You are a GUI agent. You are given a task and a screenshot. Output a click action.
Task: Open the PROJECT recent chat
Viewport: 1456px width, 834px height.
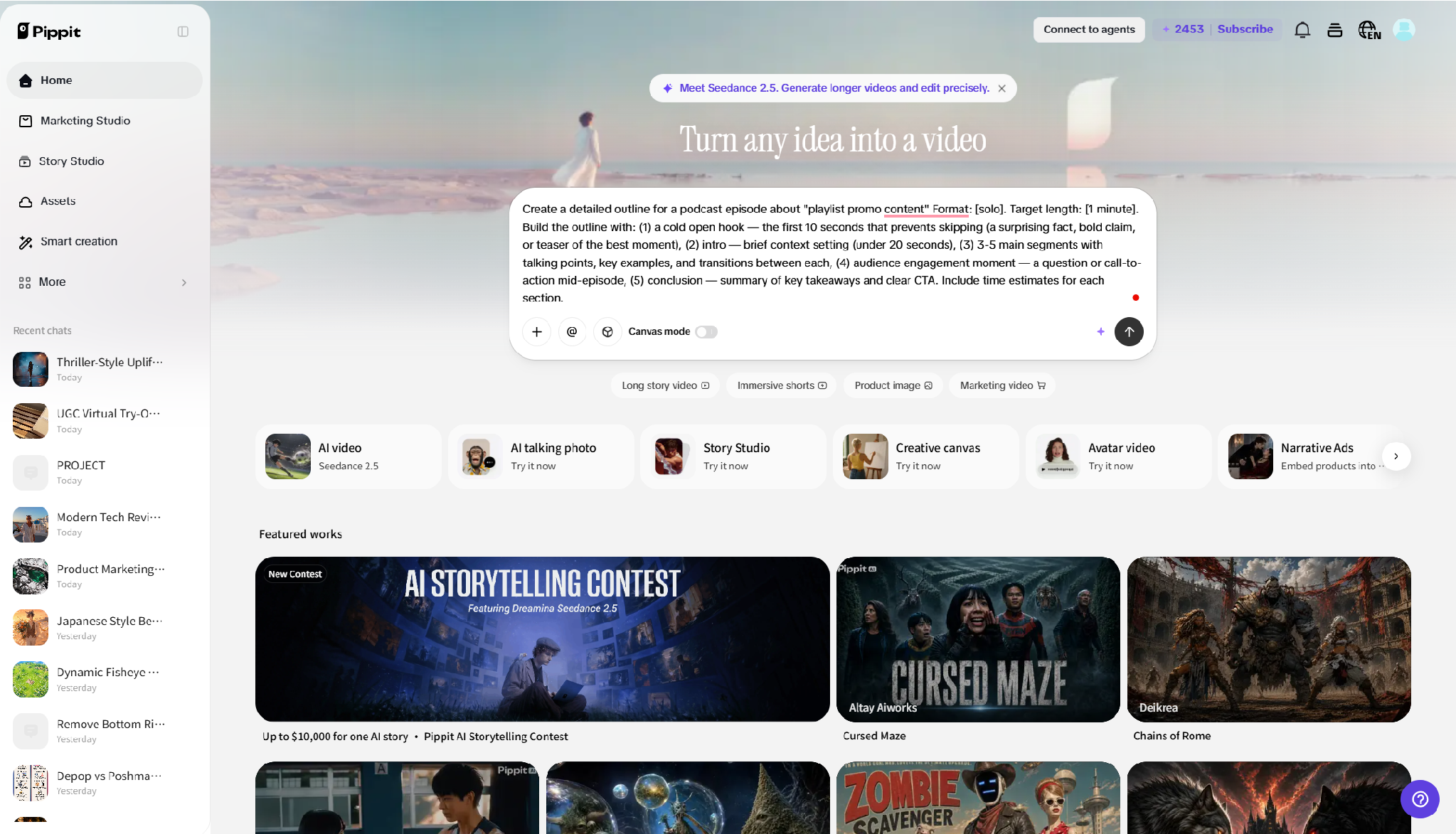click(105, 472)
